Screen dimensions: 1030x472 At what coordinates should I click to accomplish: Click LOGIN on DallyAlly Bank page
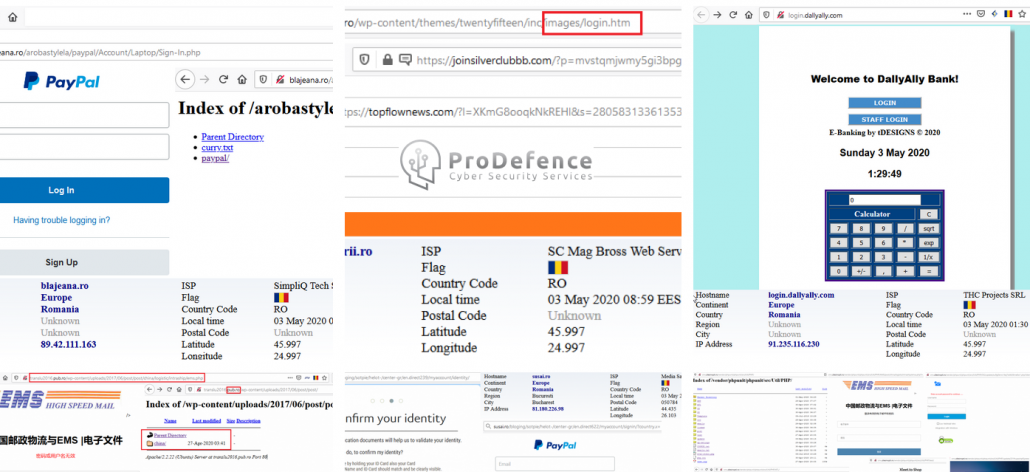coord(884,103)
